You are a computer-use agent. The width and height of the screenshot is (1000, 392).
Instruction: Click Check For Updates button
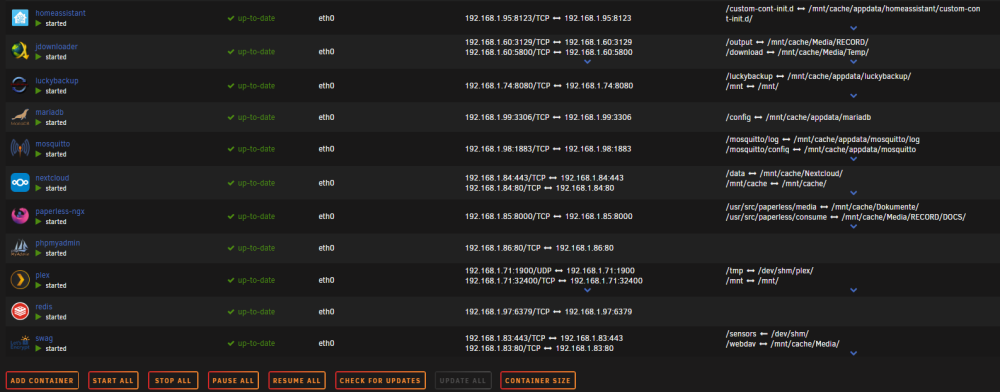380,381
